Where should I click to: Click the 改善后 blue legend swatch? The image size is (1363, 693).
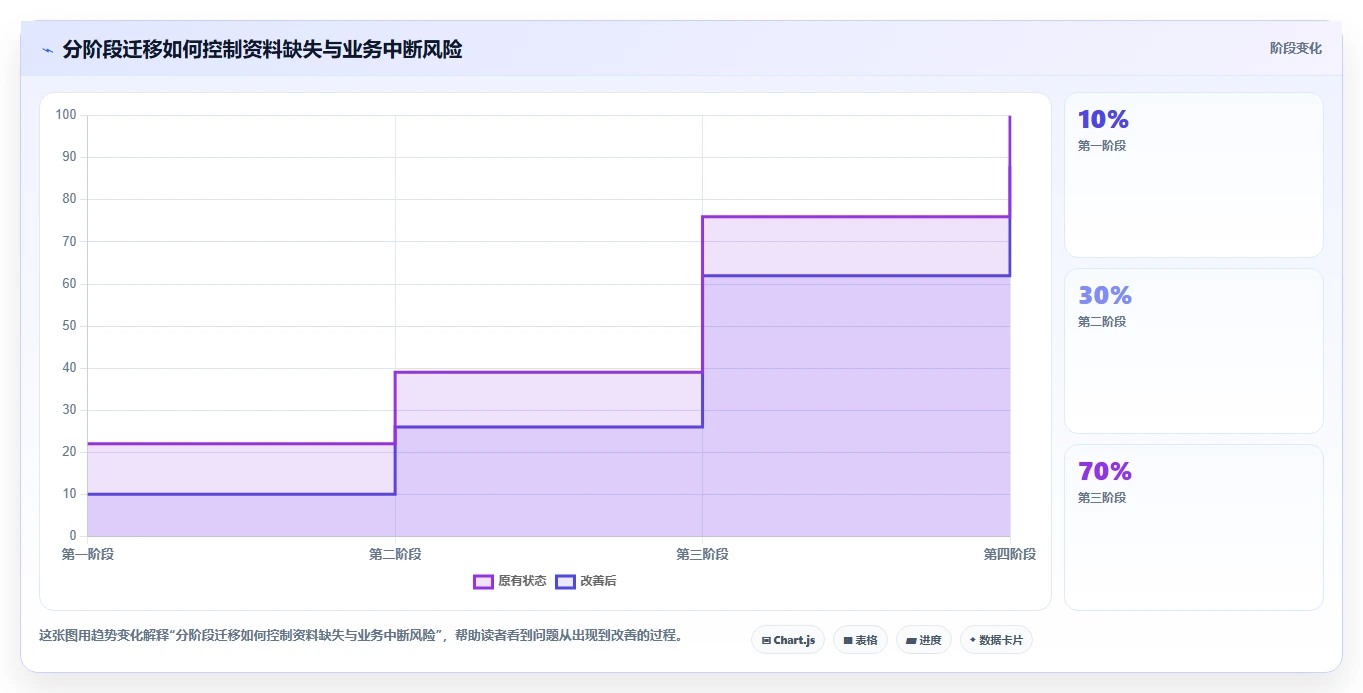pos(565,581)
